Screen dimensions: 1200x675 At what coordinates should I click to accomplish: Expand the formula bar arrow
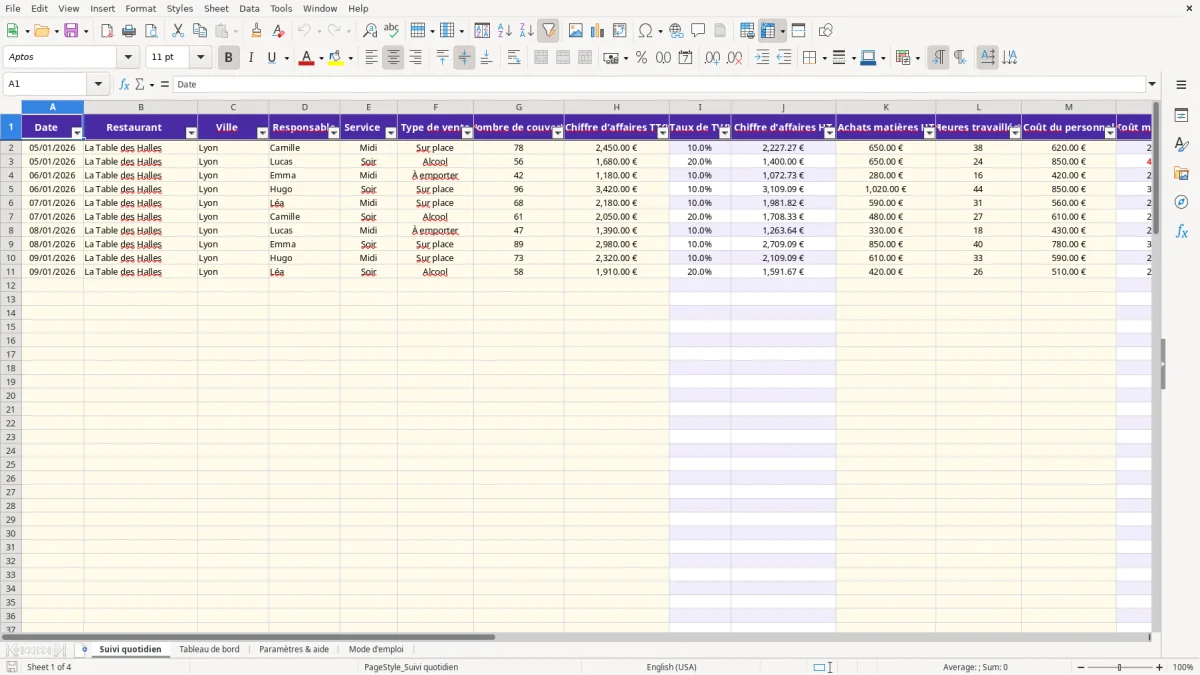(1152, 84)
